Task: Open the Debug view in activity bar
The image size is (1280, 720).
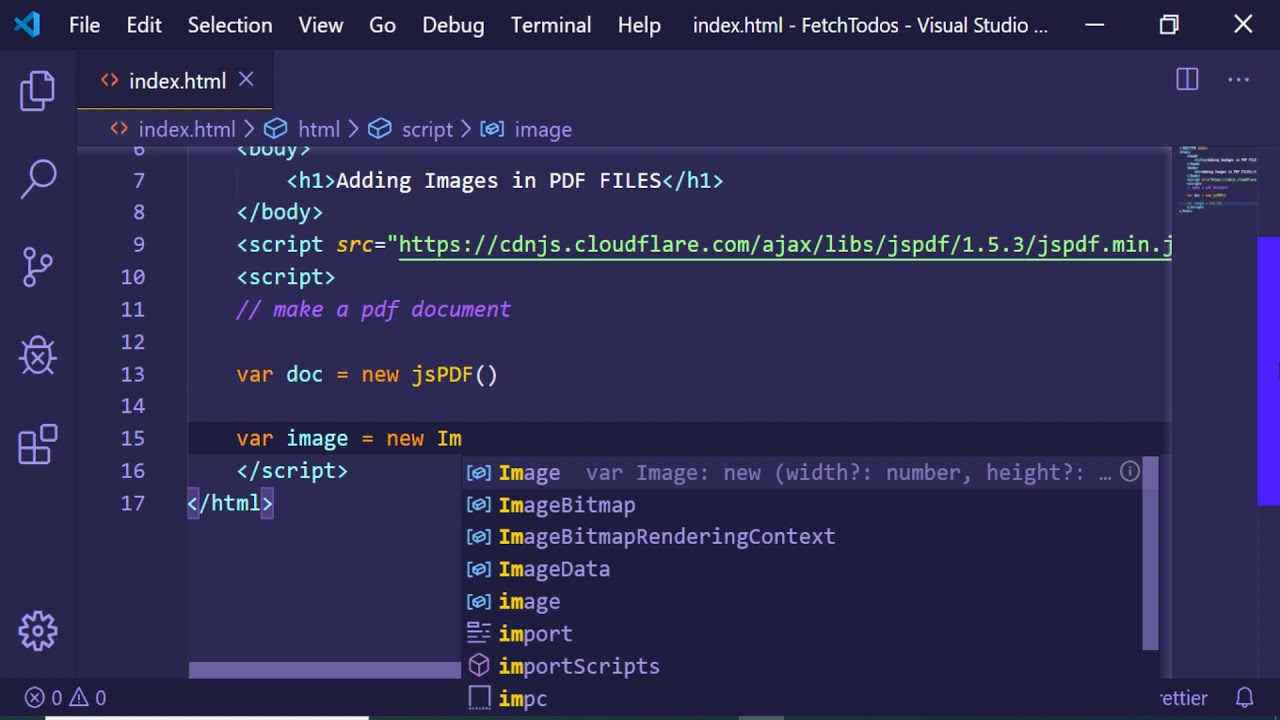Action: click(x=38, y=355)
